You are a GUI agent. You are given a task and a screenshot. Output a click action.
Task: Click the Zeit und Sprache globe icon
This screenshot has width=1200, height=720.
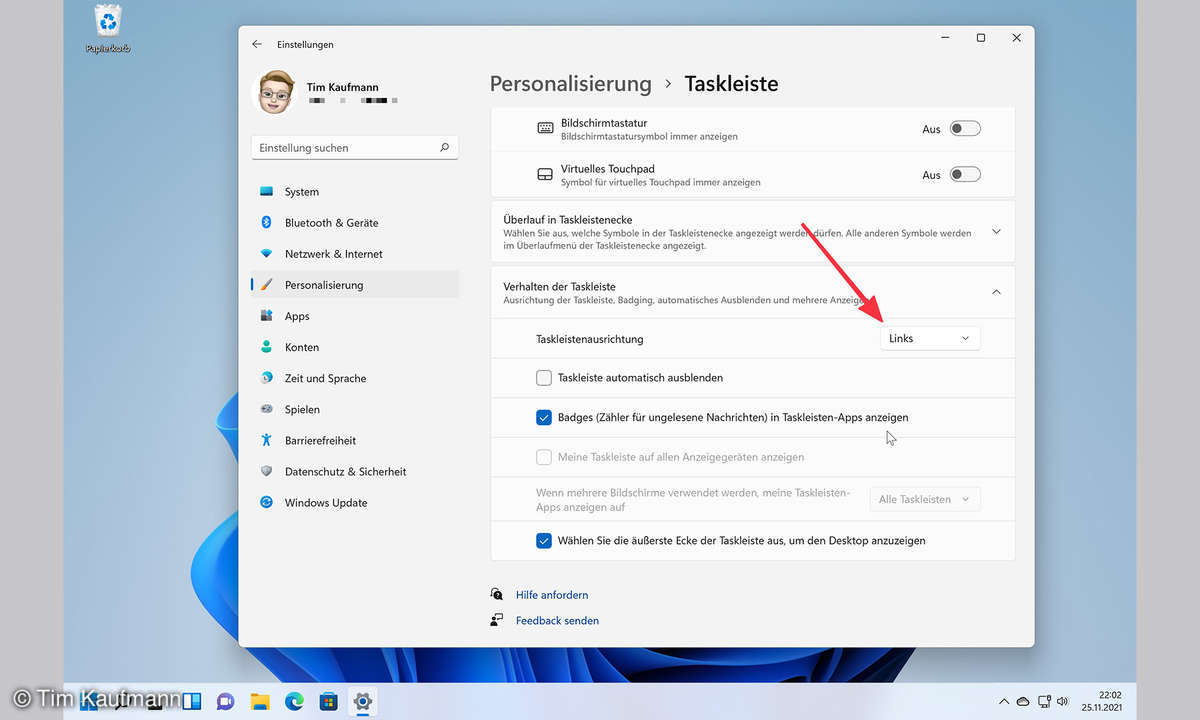tap(266, 377)
